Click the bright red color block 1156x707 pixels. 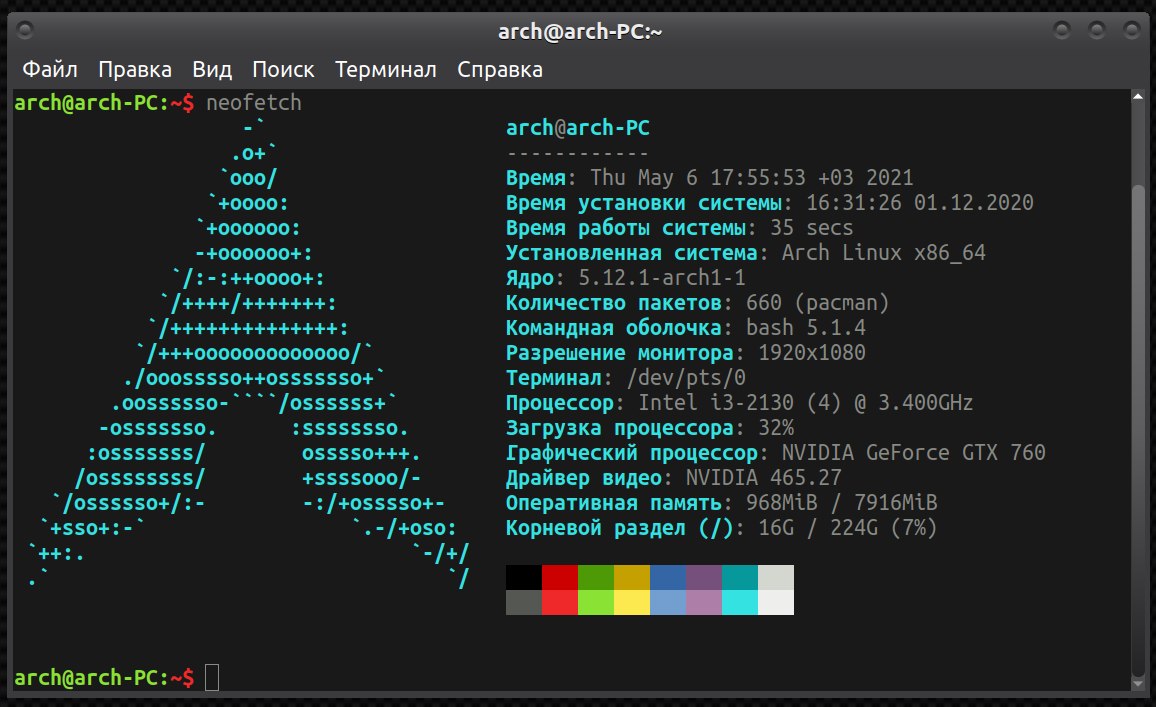click(x=560, y=602)
